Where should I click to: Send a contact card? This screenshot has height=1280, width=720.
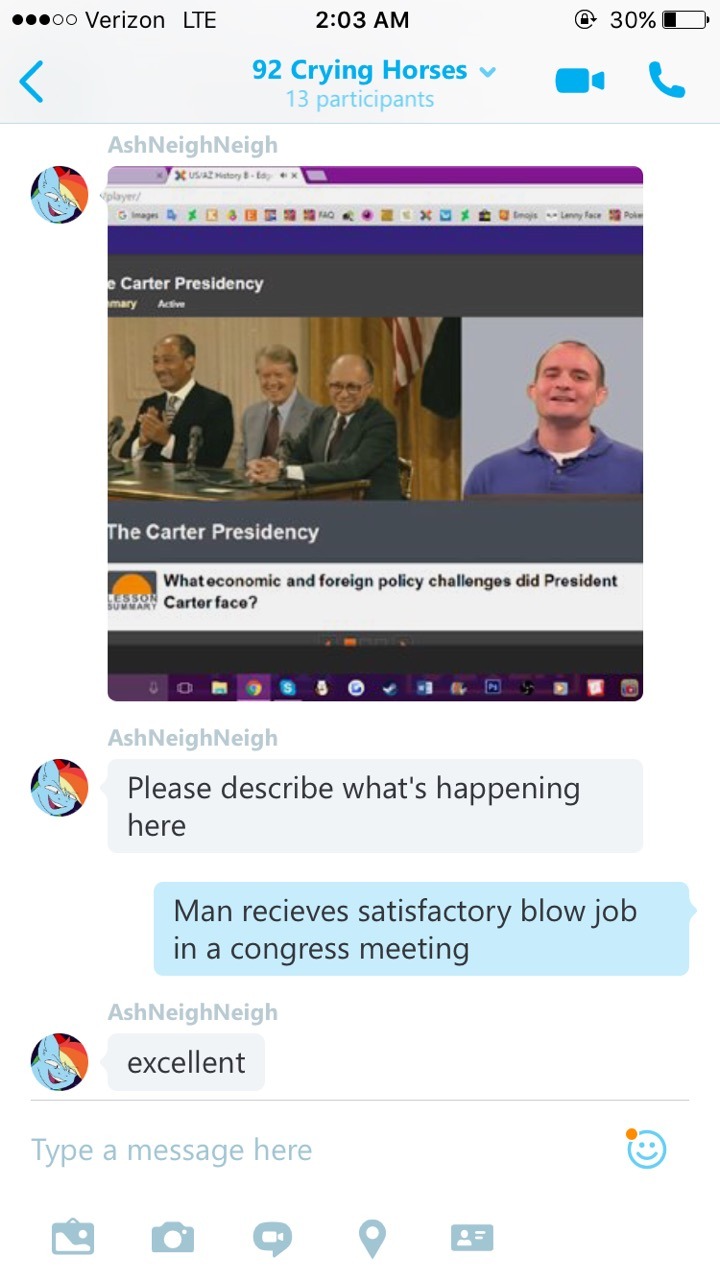point(472,1238)
